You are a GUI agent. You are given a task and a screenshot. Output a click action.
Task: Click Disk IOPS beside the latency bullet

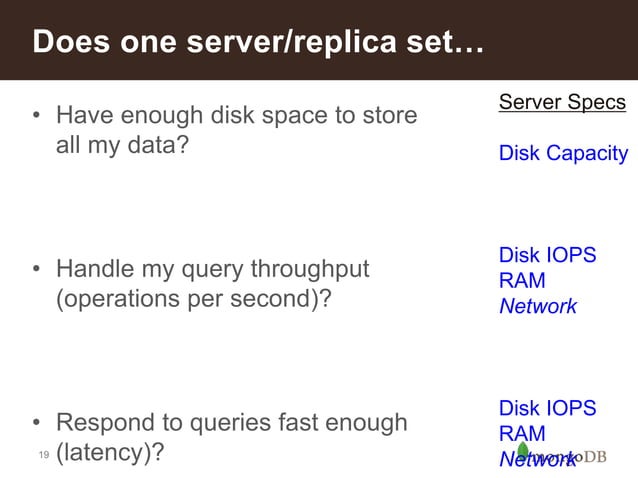click(x=547, y=409)
